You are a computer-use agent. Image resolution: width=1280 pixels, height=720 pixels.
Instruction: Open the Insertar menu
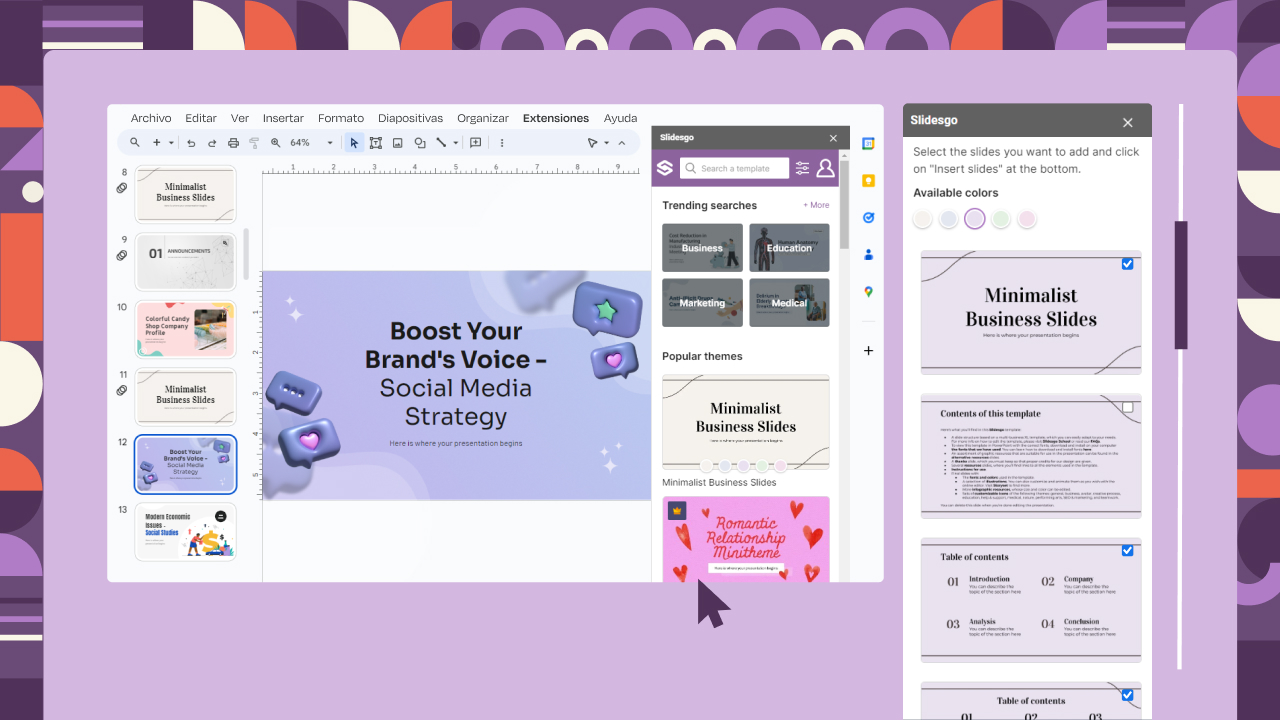(x=283, y=118)
